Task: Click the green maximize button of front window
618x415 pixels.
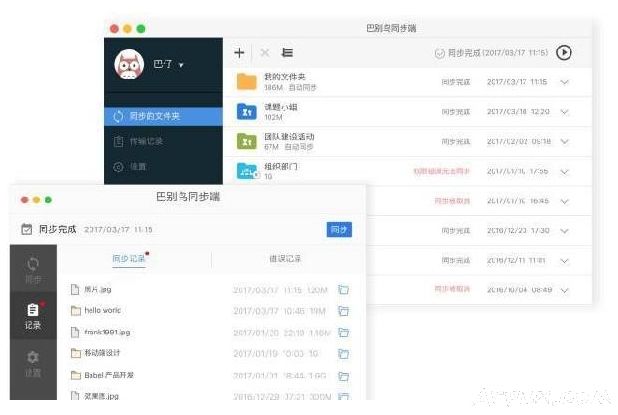Action: point(48,200)
